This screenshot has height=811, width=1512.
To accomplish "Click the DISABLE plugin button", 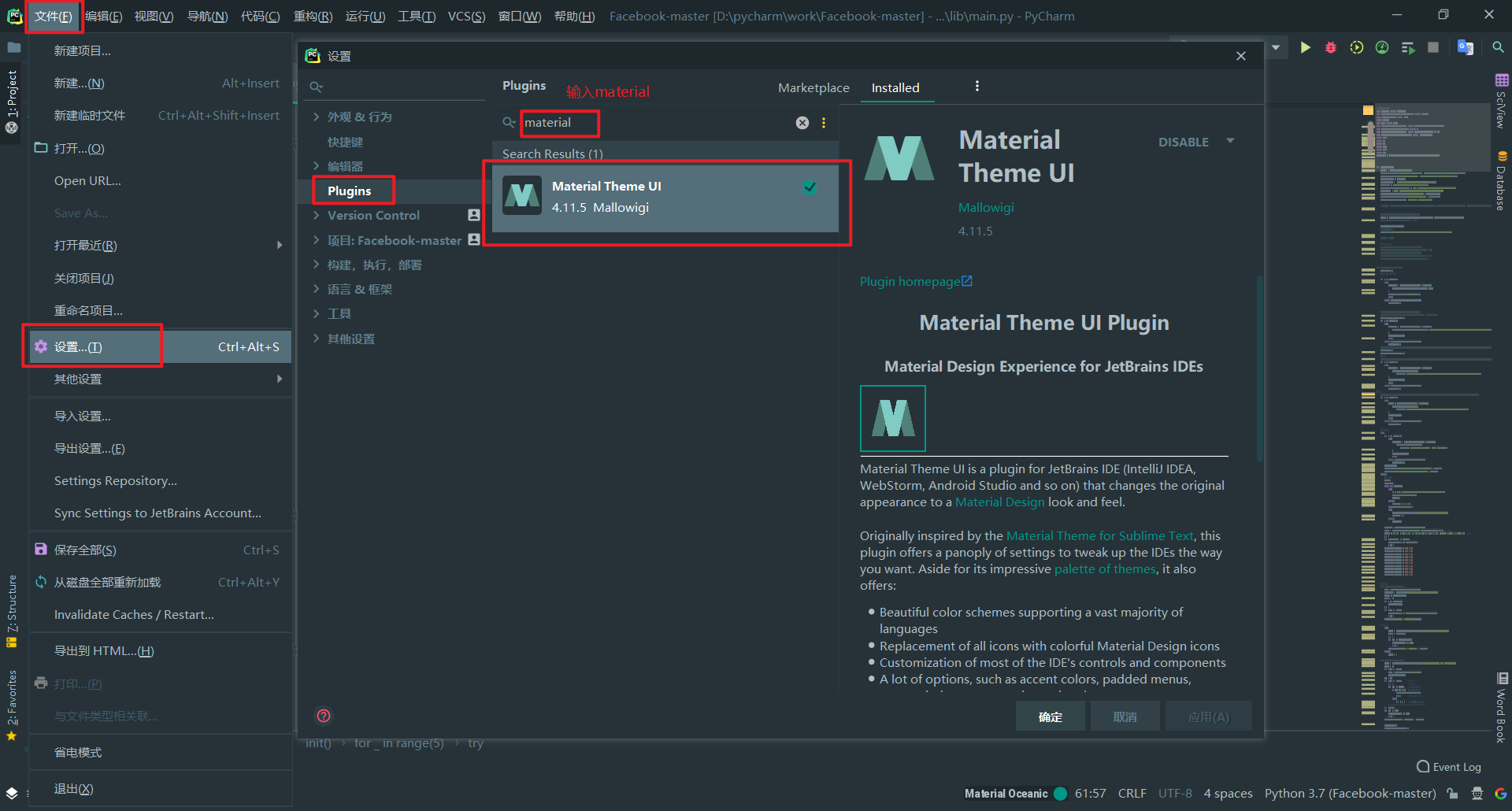I will pyautogui.click(x=1183, y=143).
